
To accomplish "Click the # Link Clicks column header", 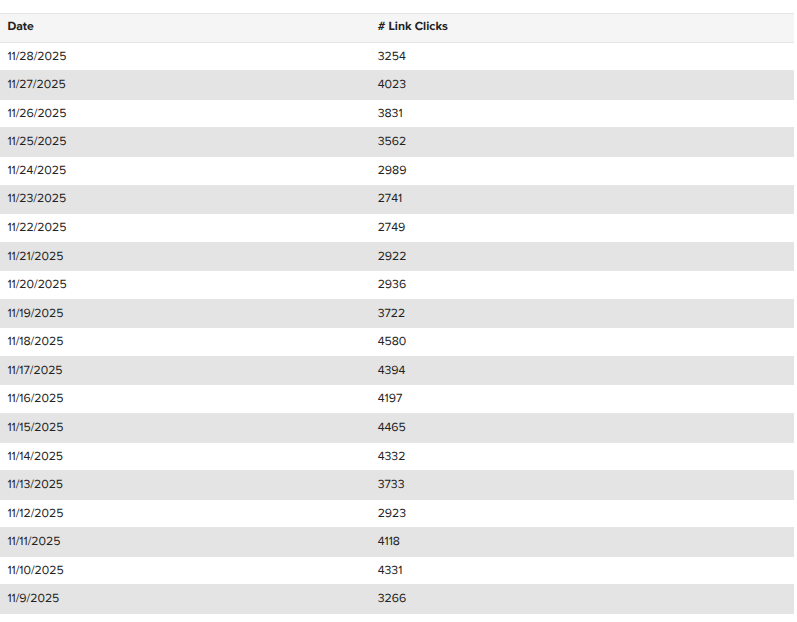I will [412, 27].
